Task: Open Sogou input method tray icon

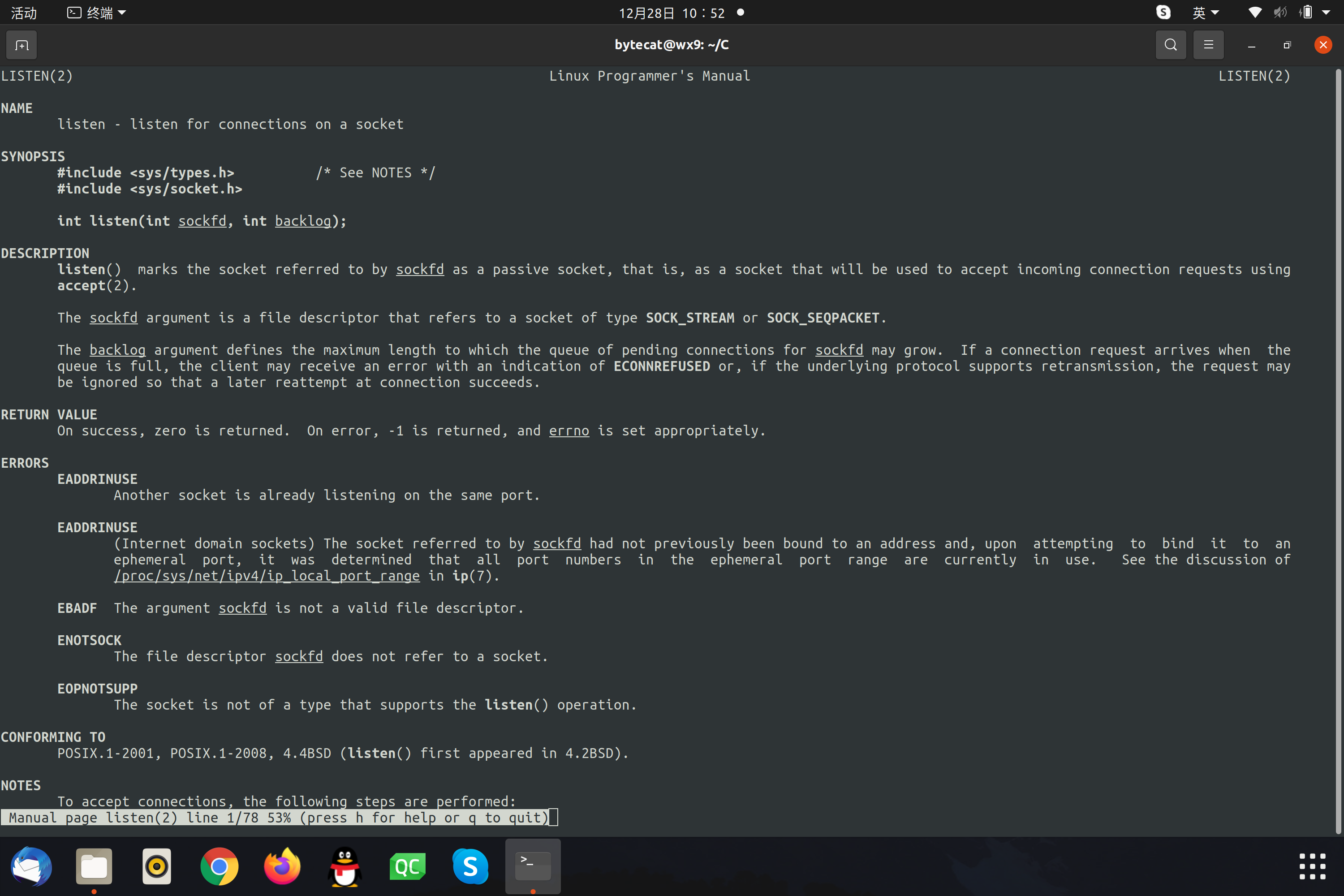Action: [1163, 13]
